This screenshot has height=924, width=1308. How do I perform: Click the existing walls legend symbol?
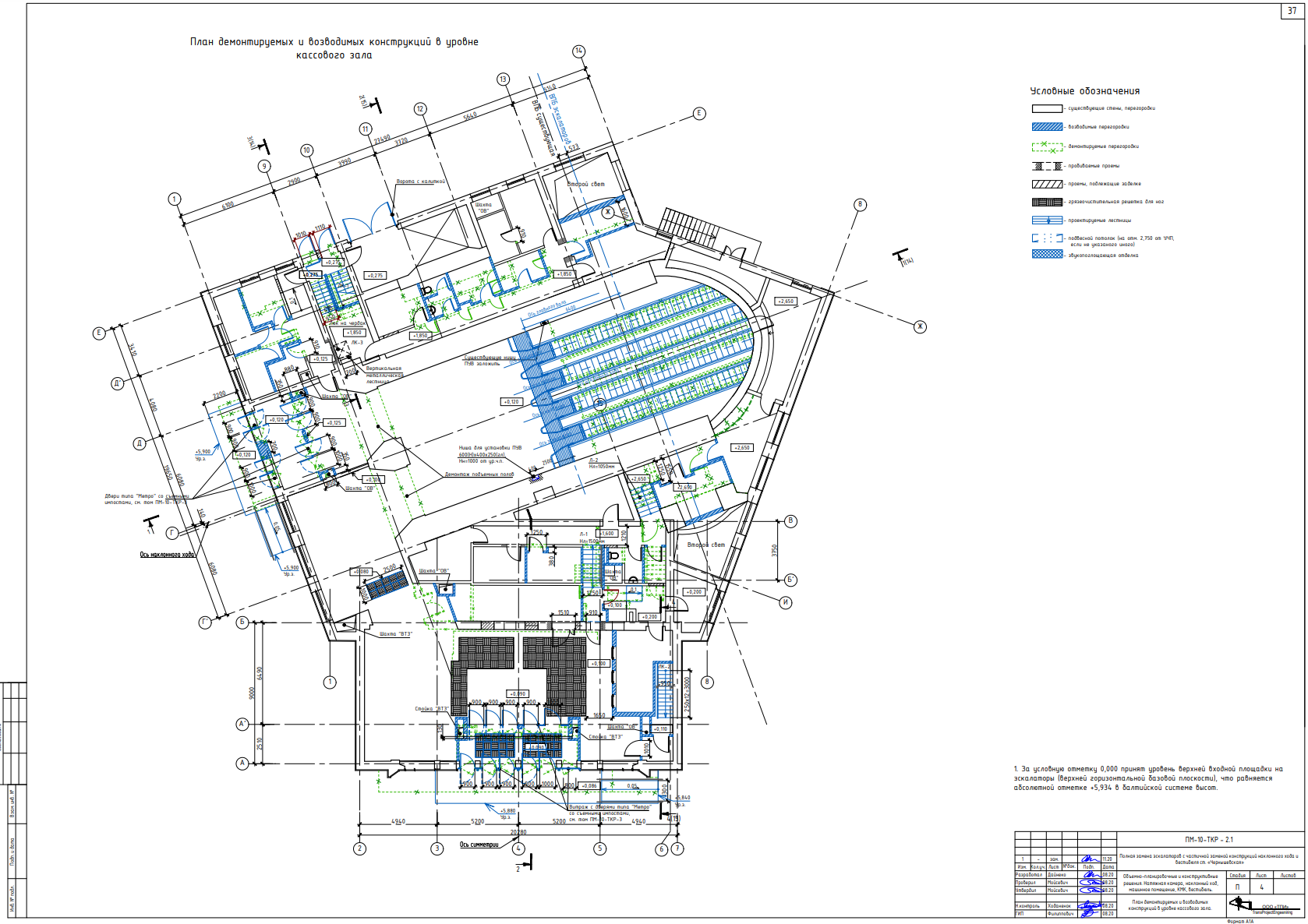pos(1047,108)
